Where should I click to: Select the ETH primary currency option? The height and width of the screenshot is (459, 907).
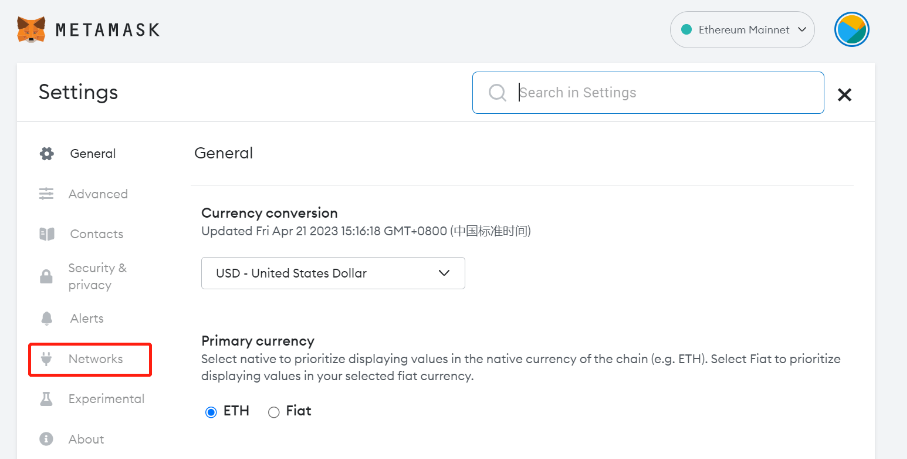tap(211, 411)
